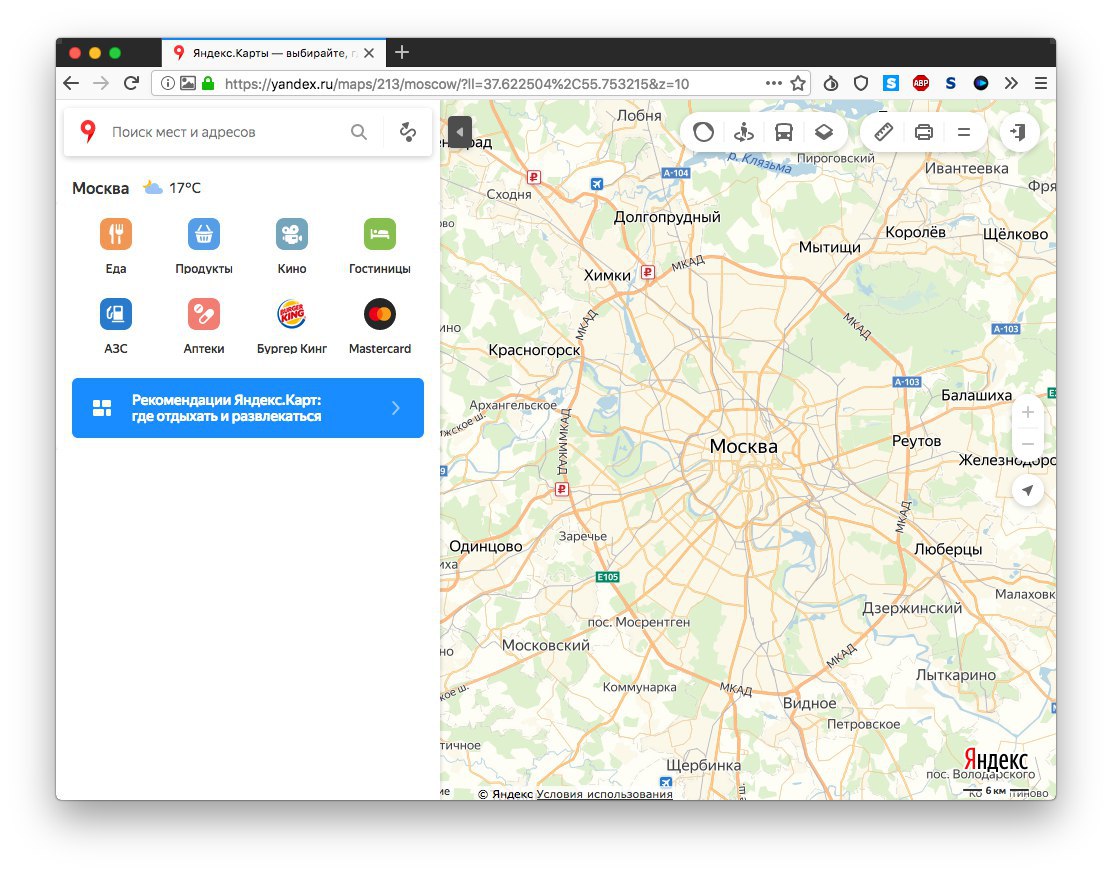Click the Яндекс logo on map
Image resolution: width=1112 pixels, height=874 pixels.
[996, 760]
